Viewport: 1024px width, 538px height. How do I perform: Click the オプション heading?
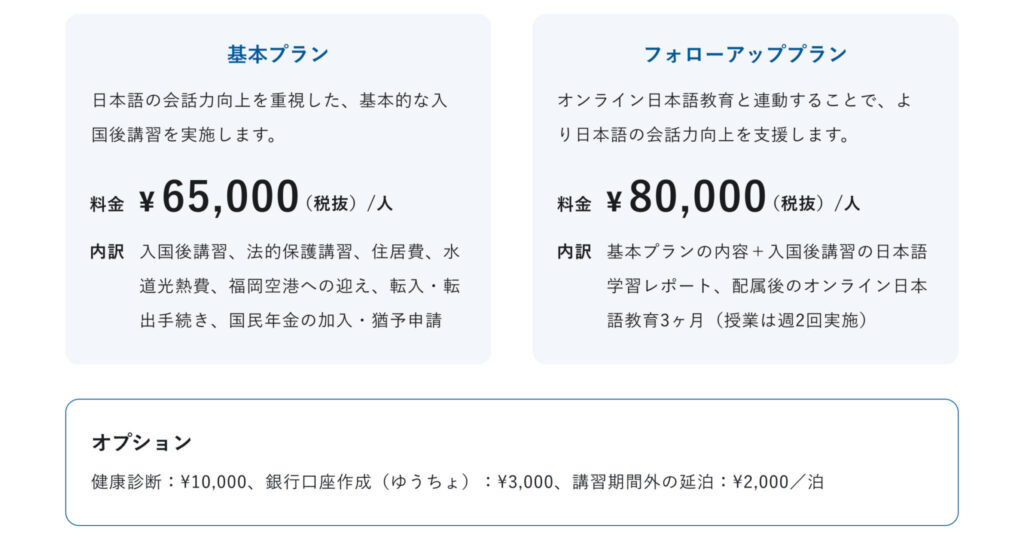coord(142,443)
